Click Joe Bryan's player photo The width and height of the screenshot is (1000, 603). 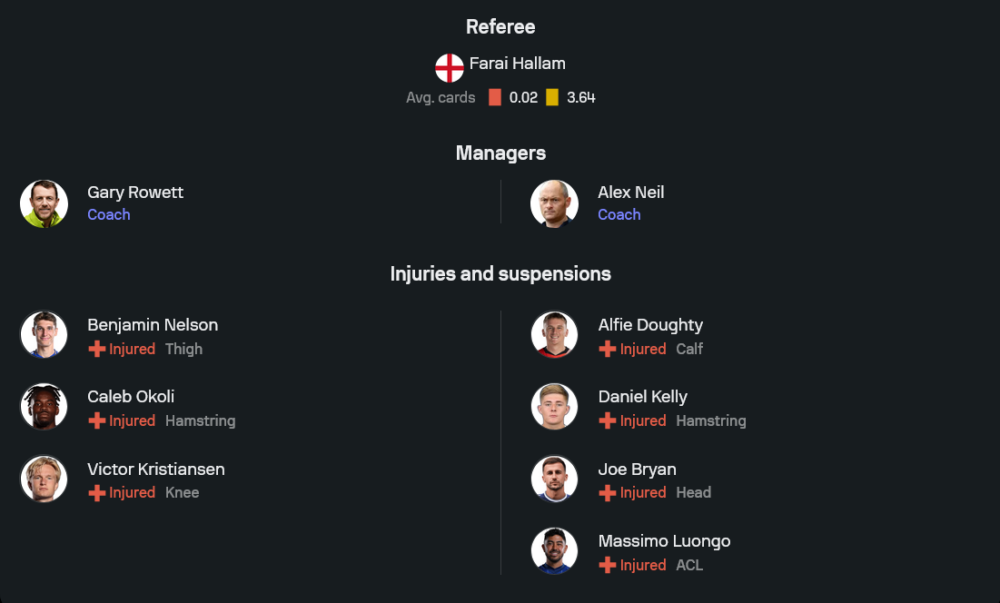554,479
